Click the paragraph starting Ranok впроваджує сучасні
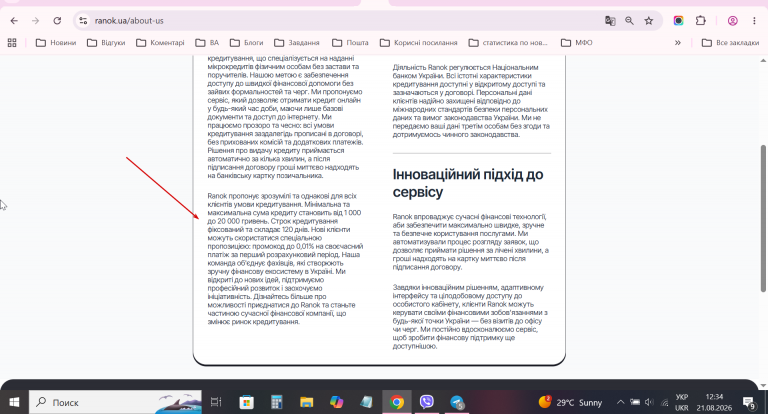This screenshot has width=768, height=414. tap(471, 242)
